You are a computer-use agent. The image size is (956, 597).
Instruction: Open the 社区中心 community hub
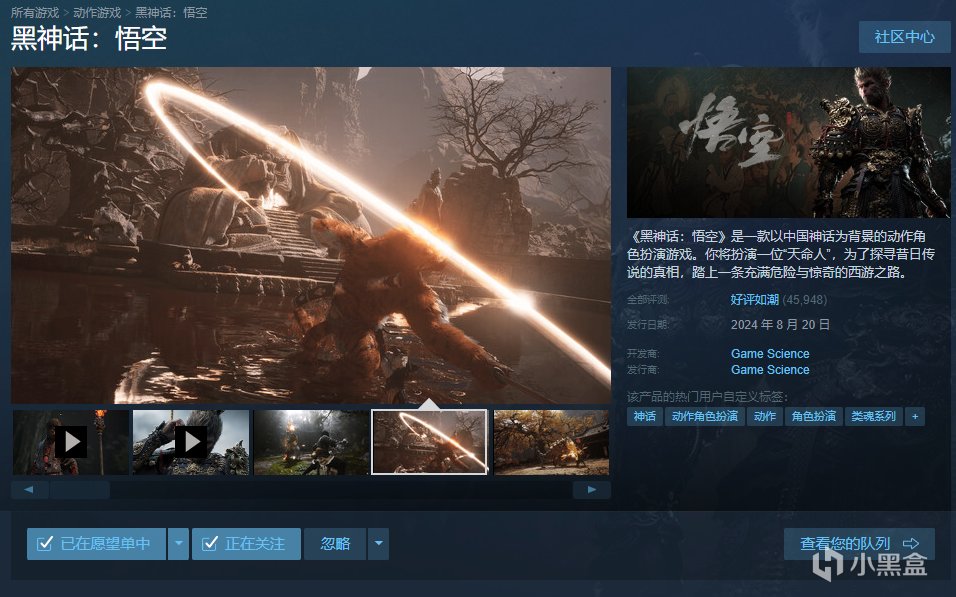tap(904, 37)
